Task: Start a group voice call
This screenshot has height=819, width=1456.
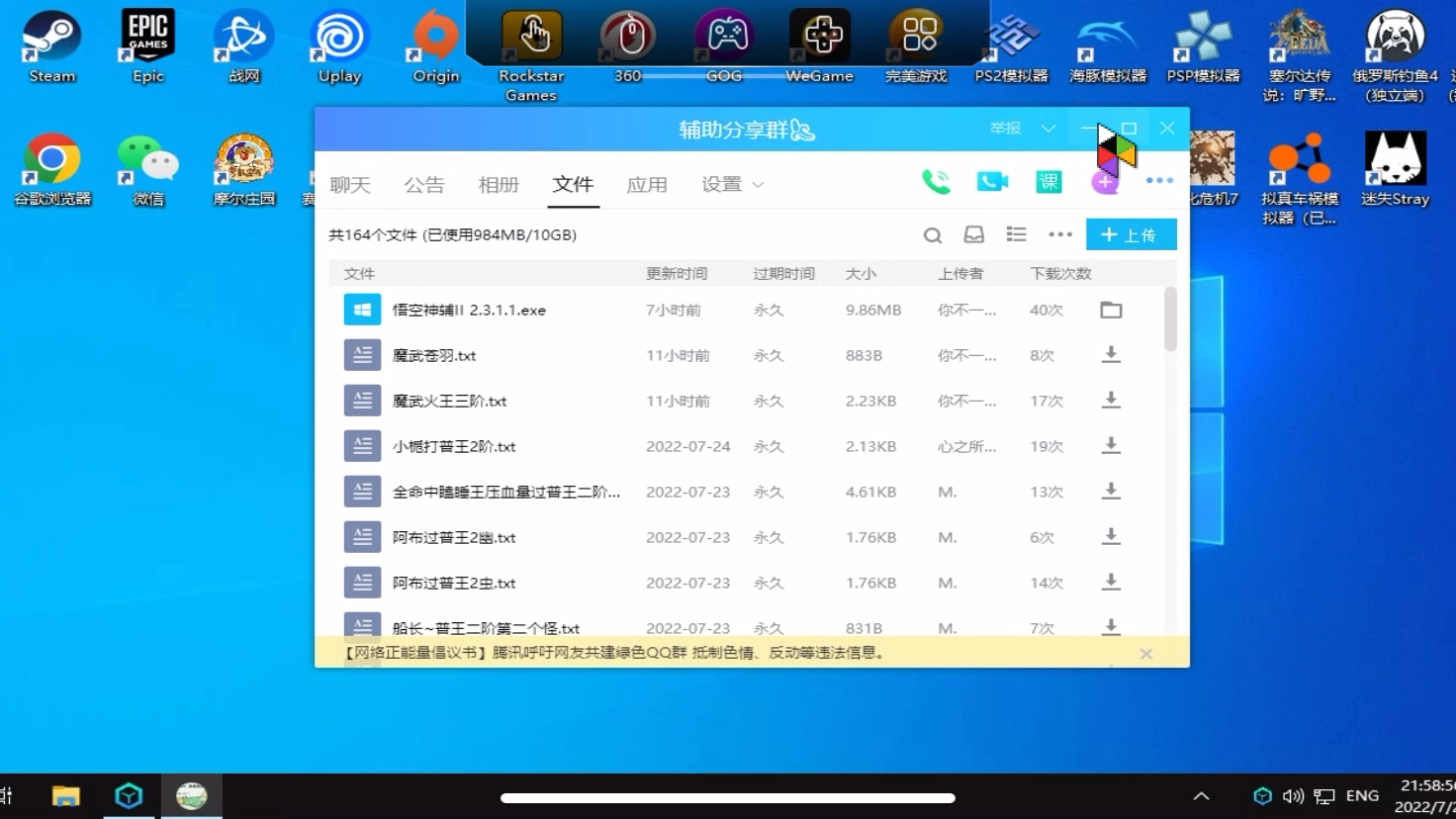Action: pos(936,182)
